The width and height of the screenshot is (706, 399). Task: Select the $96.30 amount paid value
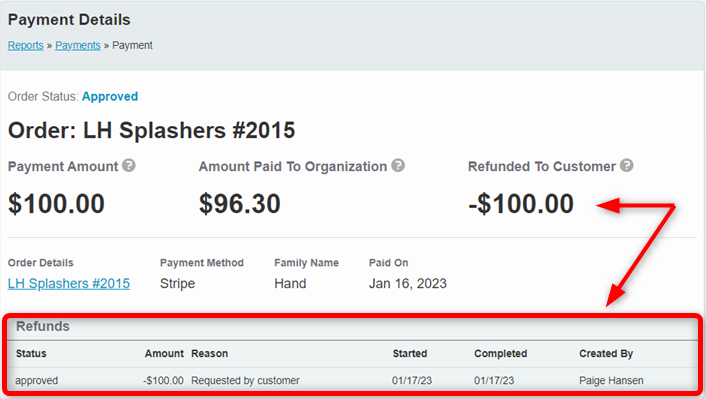pos(240,204)
